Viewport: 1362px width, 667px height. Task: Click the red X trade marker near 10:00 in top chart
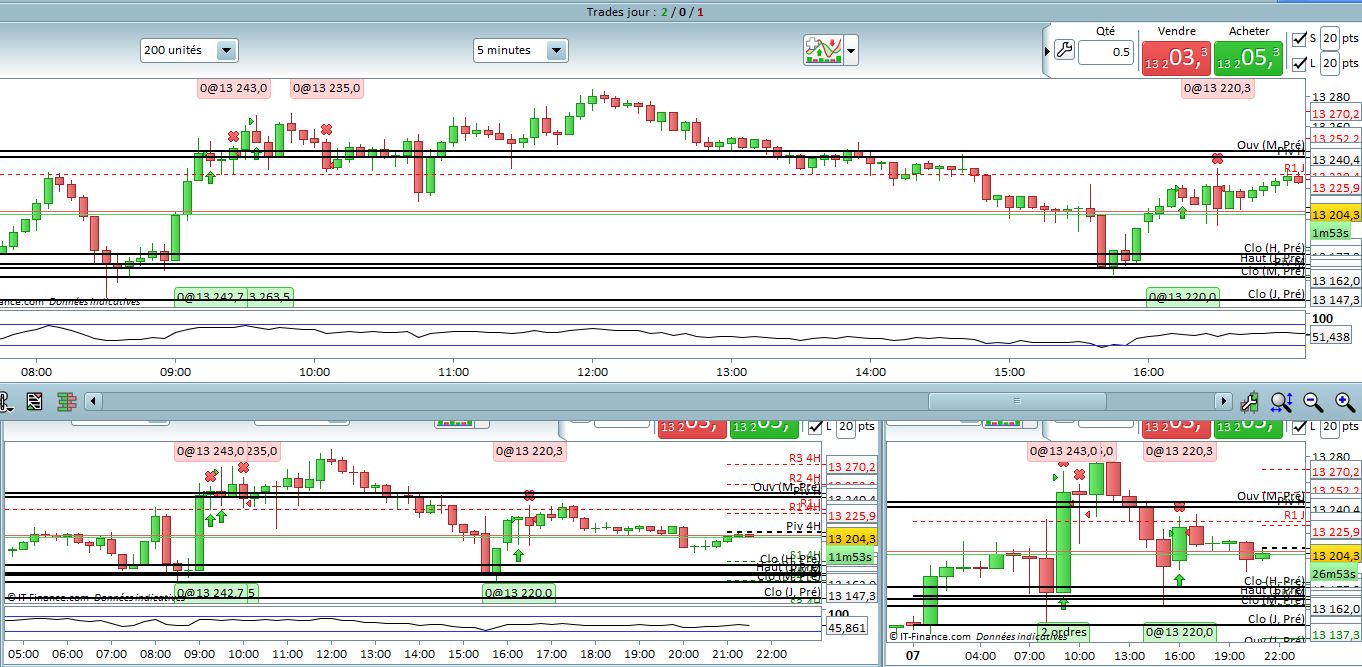point(326,129)
